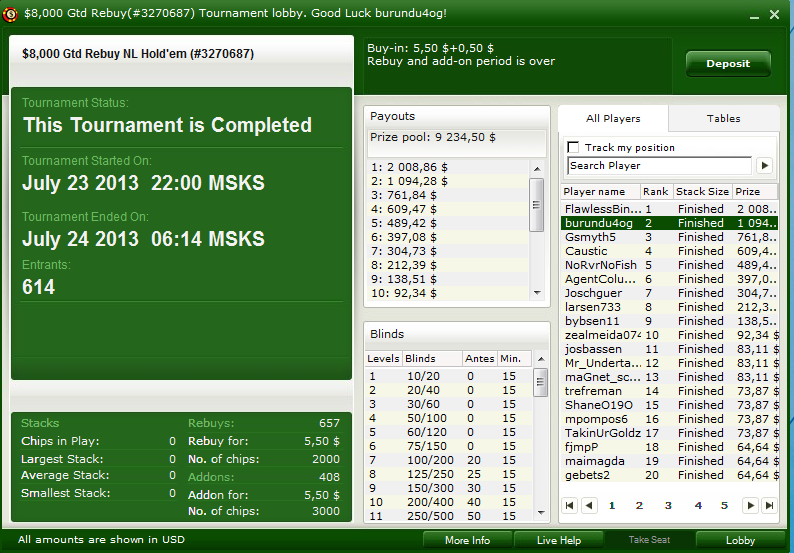
Task: Click blinds level 1 row 10/20
Action: point(449,376)
